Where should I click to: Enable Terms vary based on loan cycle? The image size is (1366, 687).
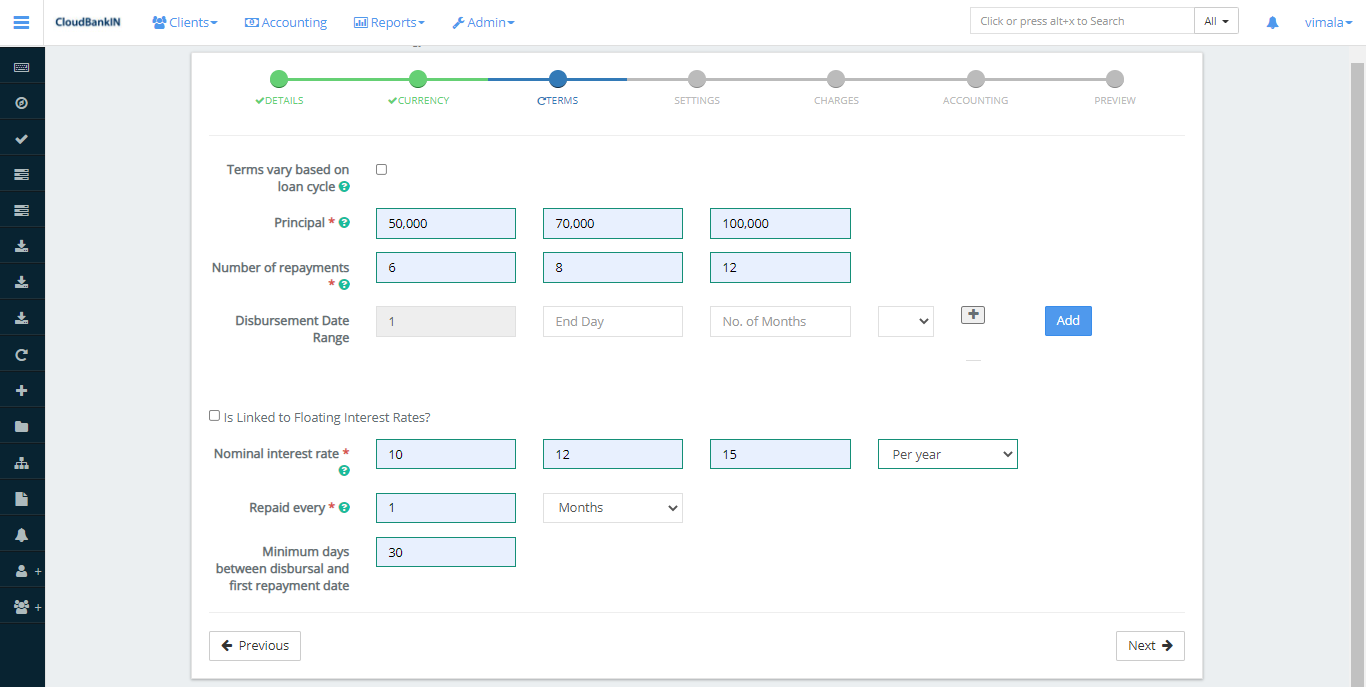coord(381,170)
